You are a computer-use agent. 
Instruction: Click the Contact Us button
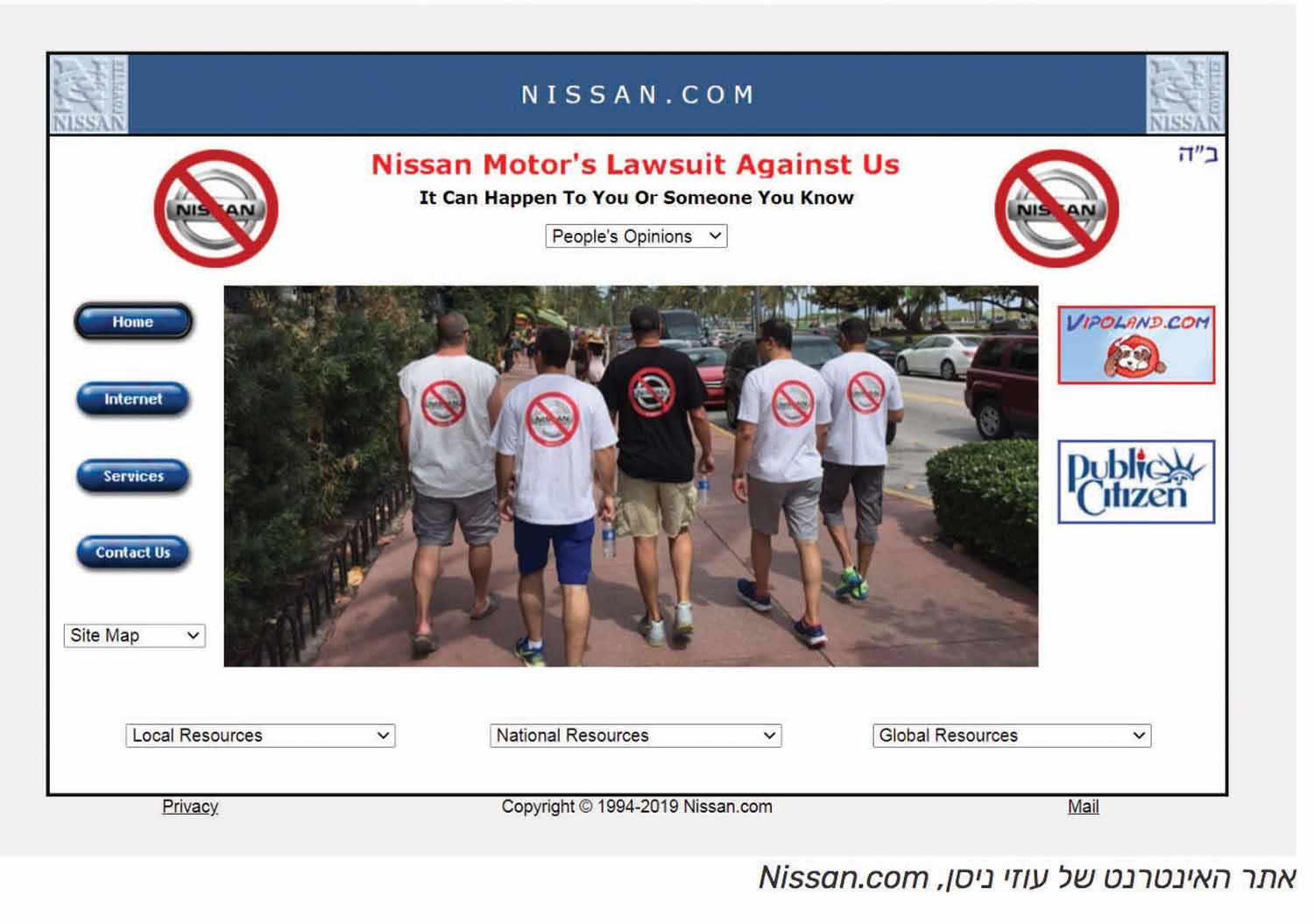coord(133,552)
